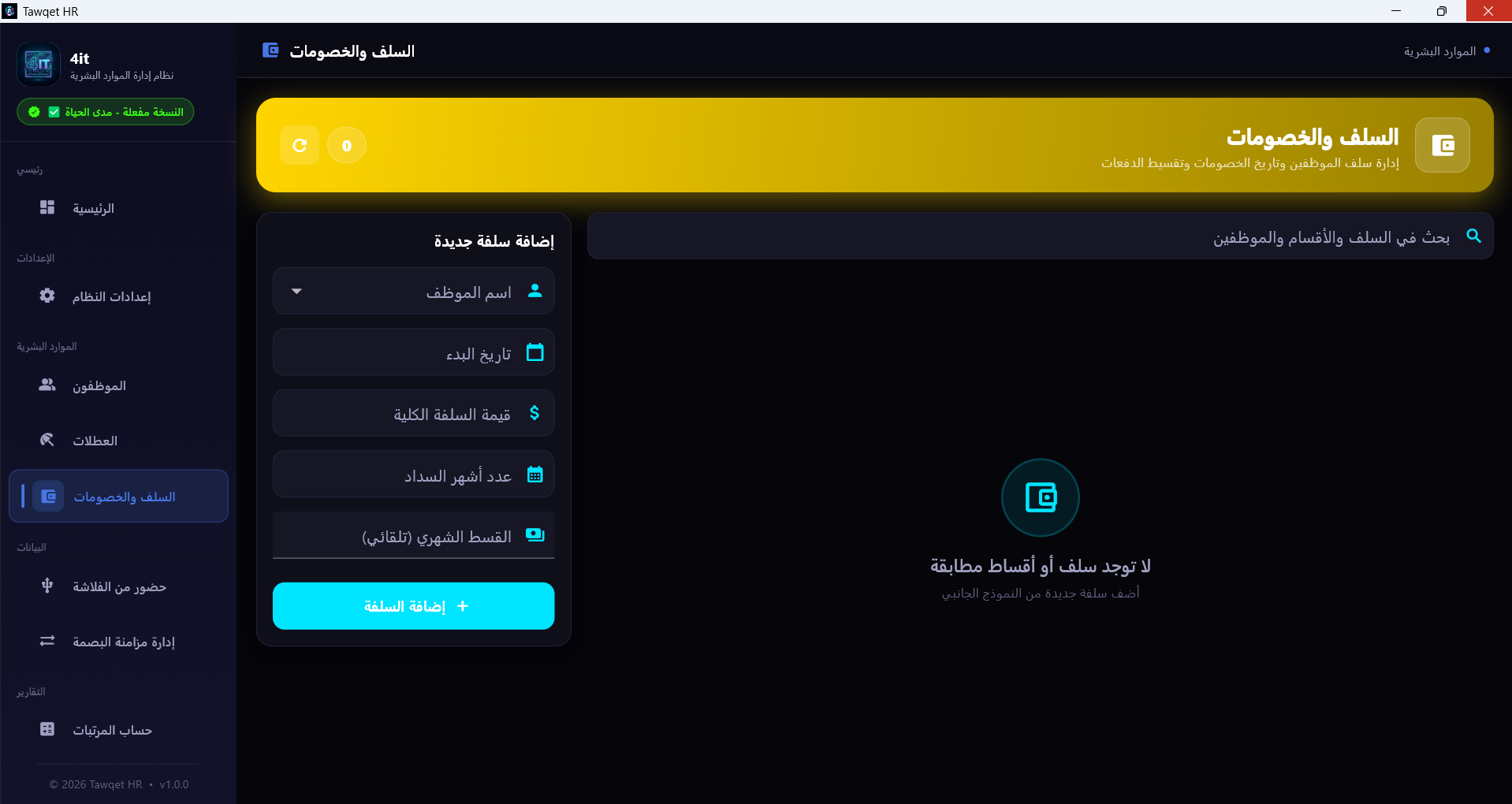Click people icon for الموظفون

[47, 385]
